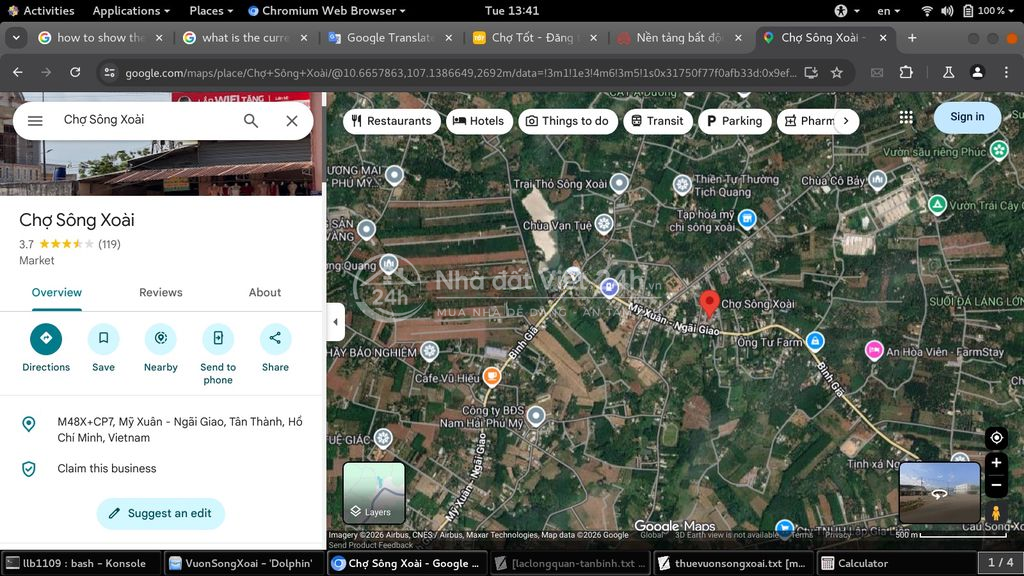
Task: Zoom out on the map
Action: click(x=996, y=485)
